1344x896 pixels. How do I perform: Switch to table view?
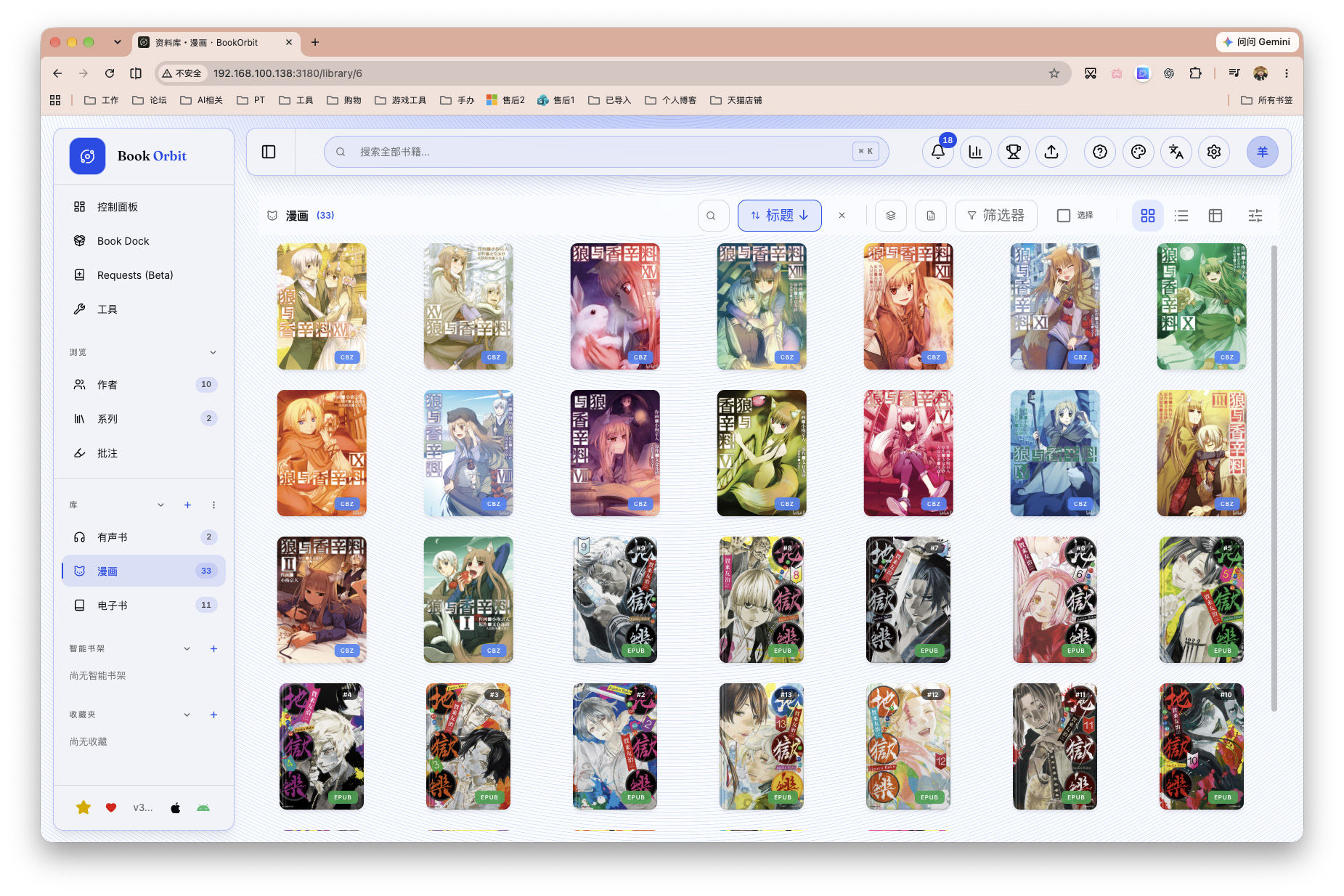(1215, 216)
